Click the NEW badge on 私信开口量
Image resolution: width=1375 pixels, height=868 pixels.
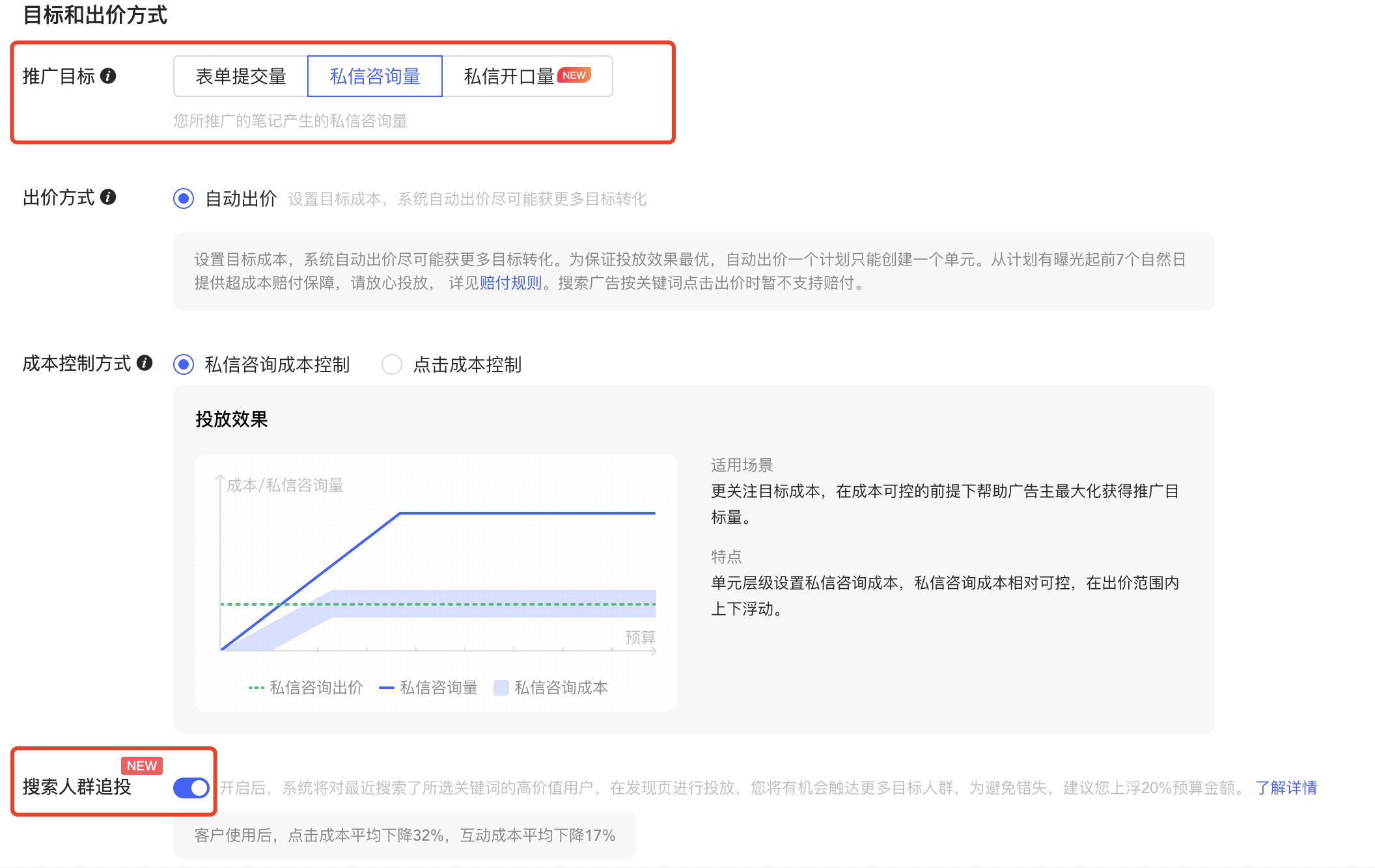point(574,75)
